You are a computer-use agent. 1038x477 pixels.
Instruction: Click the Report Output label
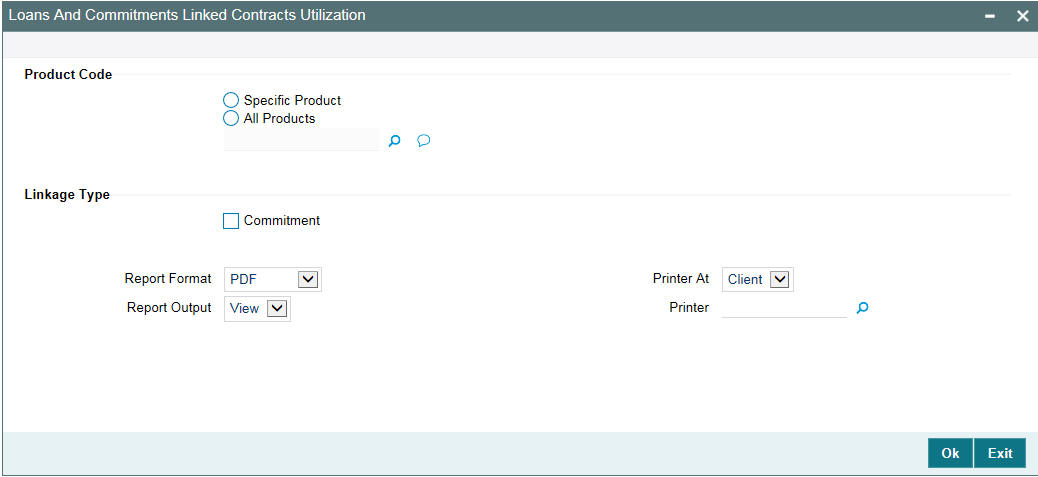pyautogui.click(x=169, y=308)
